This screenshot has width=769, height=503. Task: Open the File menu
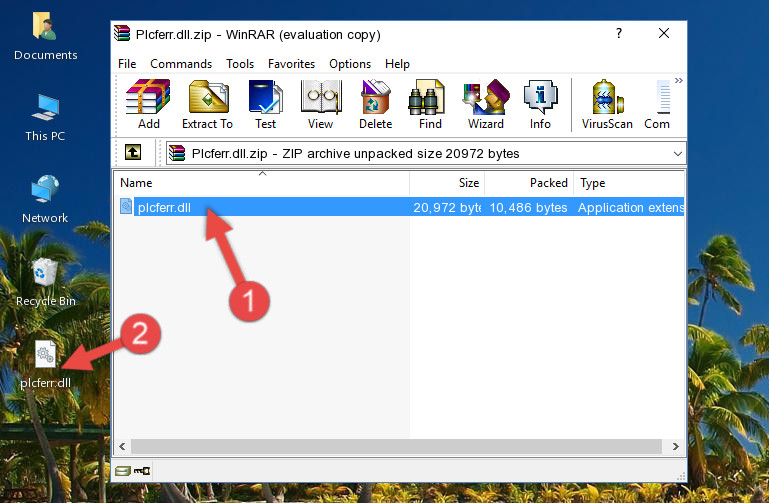pos(127,64)
